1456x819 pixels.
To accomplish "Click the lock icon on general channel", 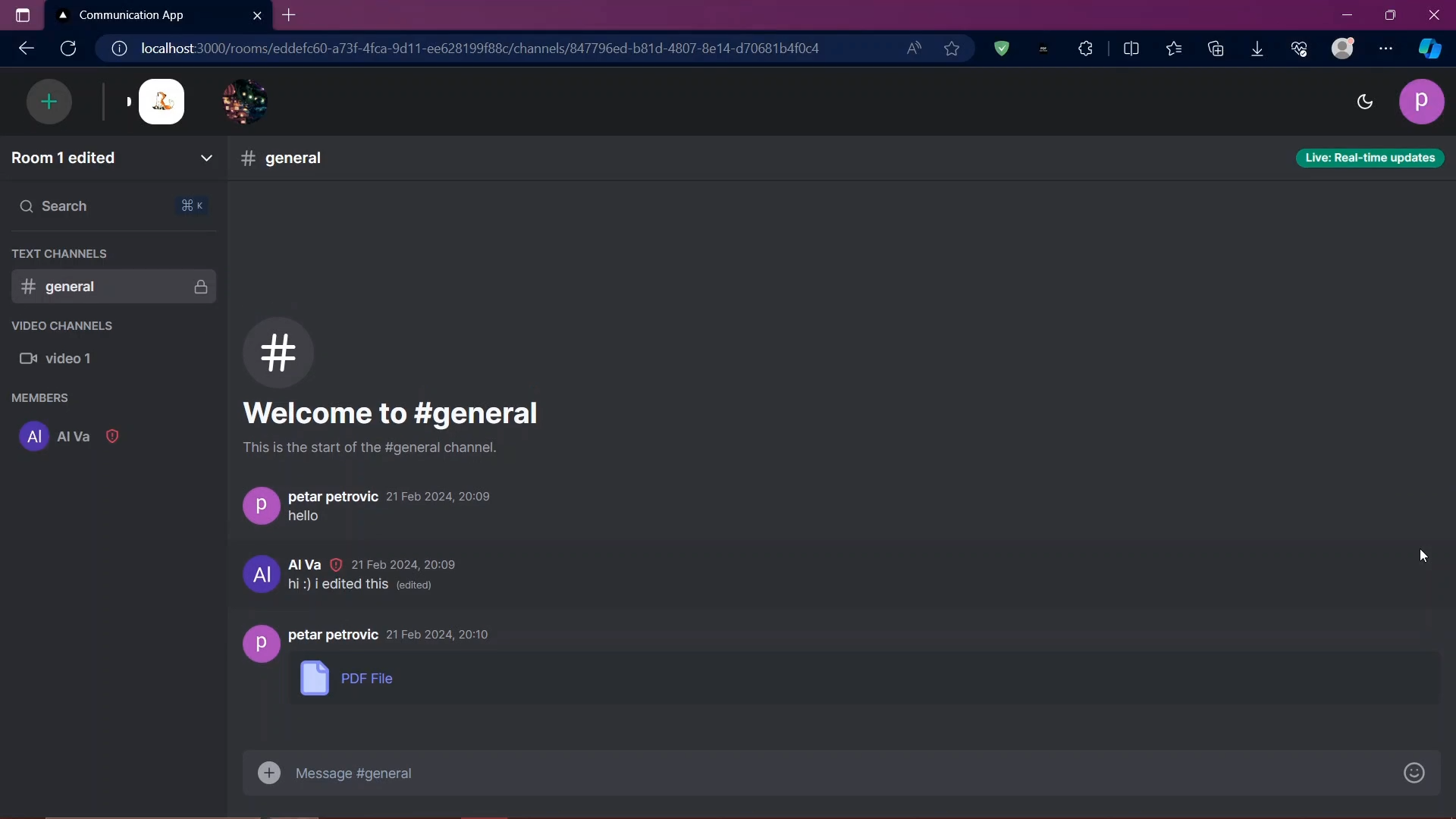I will point(201,287).
